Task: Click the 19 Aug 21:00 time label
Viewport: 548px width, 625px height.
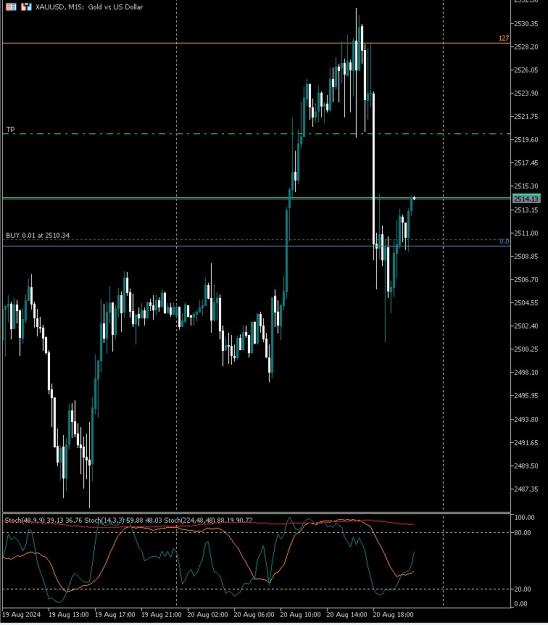Action: coord(161,615)
